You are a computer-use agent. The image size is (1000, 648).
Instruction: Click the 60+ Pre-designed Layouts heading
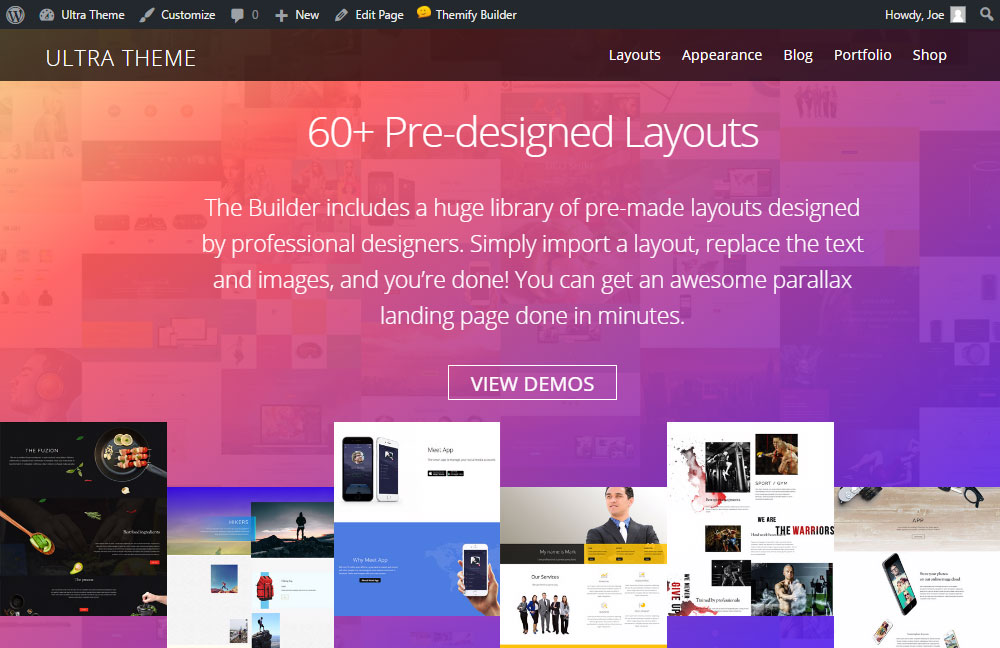(x=533, y=133)
